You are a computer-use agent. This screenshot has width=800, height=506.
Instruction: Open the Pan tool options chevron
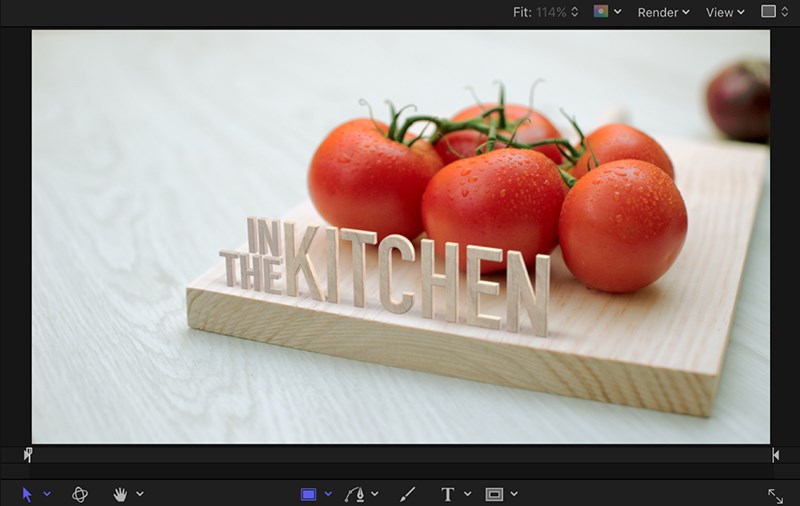pyautogui.click(x=140, y=494)
